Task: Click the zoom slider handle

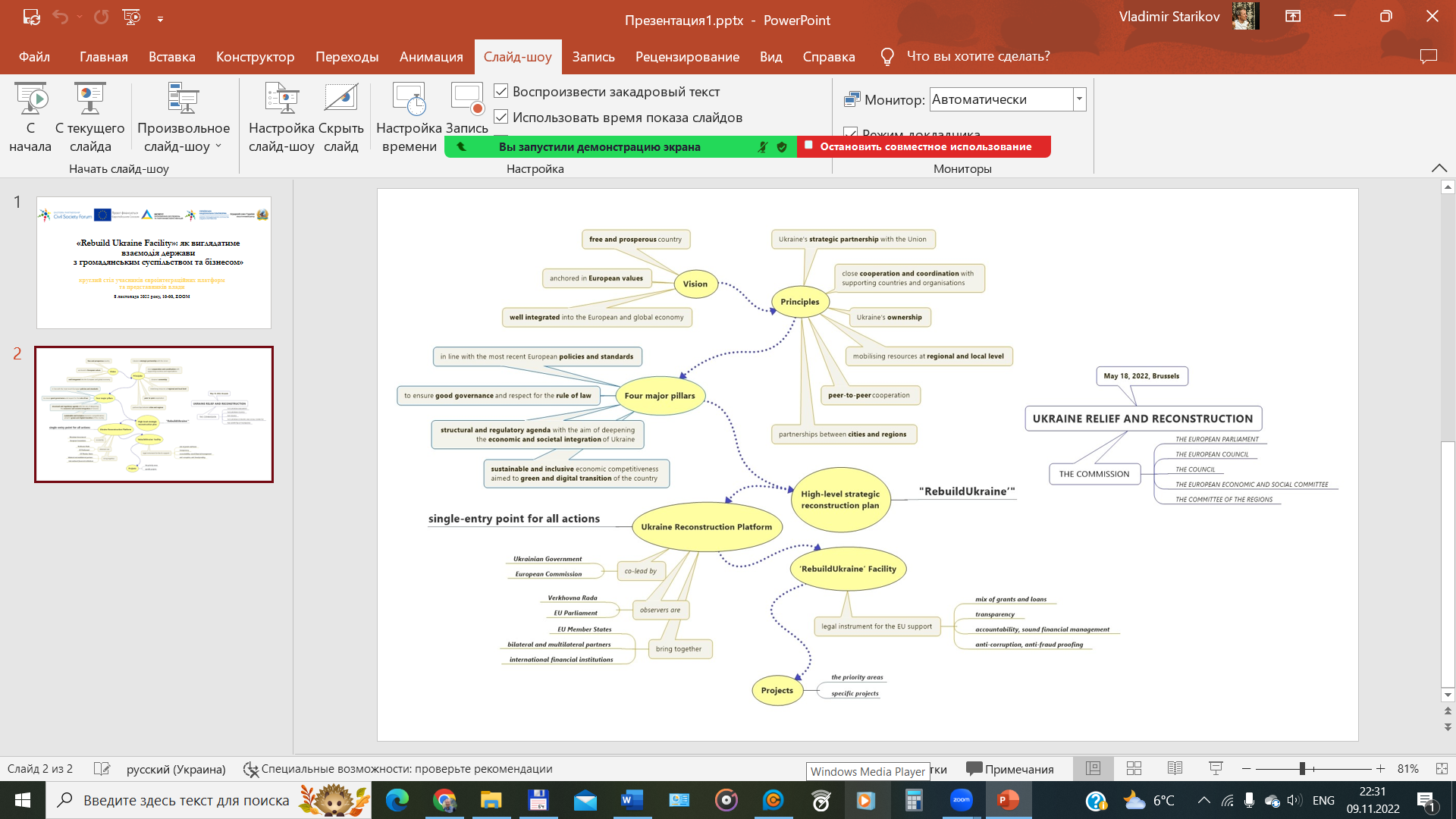Action: click(1302, 768)
